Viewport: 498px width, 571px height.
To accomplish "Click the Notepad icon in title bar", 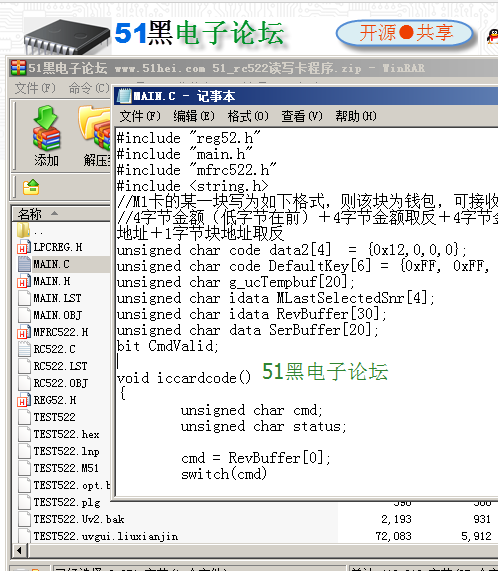I will 124,96.
